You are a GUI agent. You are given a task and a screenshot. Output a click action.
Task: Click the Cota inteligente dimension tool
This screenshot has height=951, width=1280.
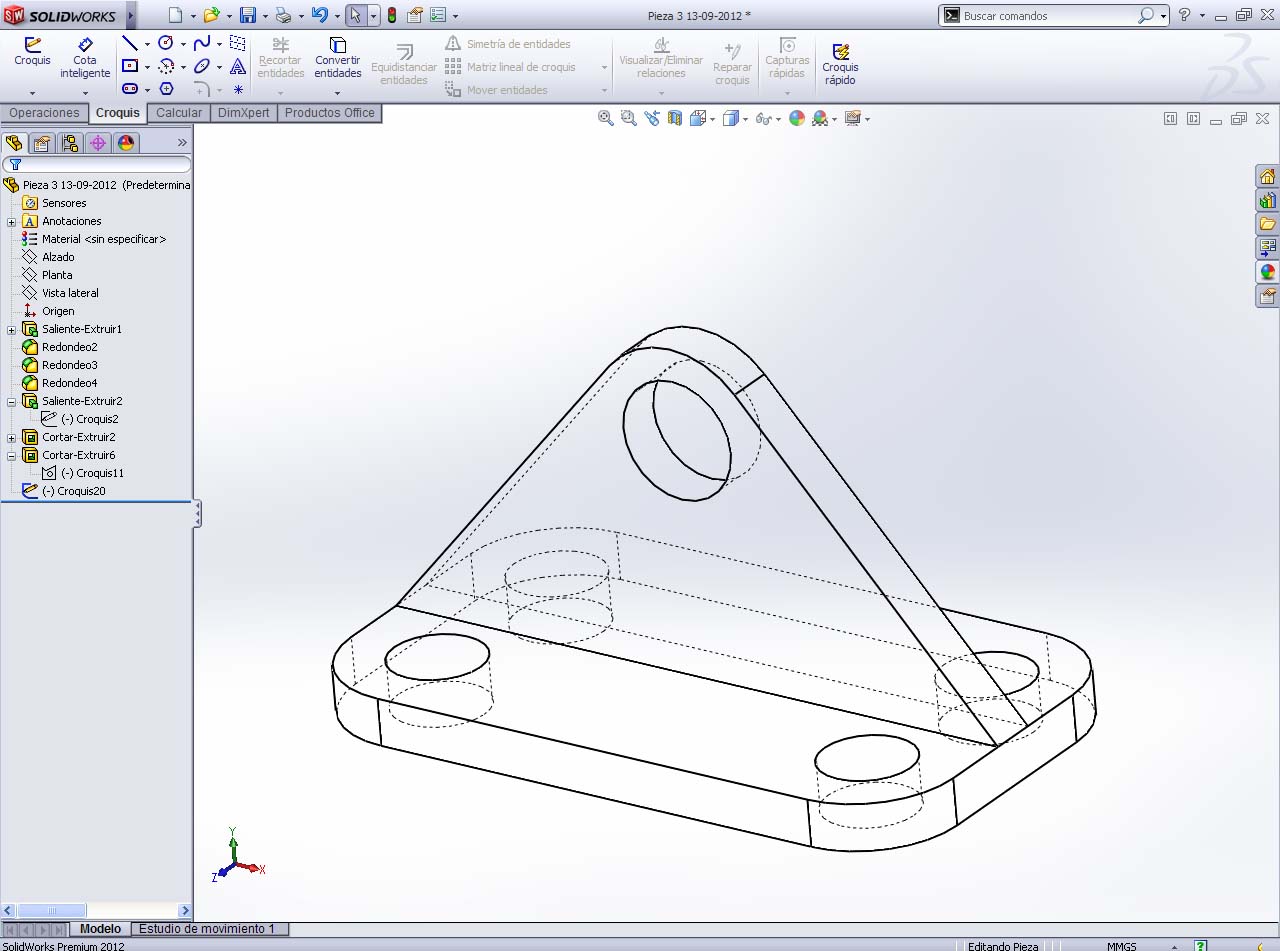point(85,58)
